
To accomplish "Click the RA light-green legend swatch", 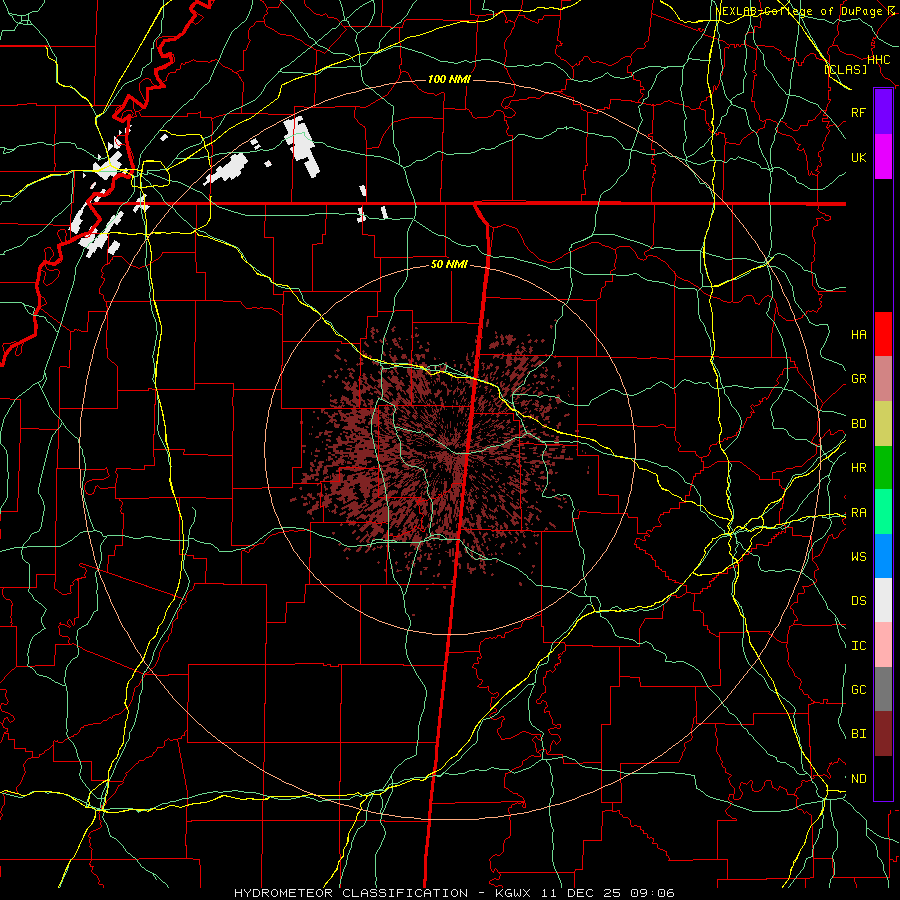I will point(883,512).
